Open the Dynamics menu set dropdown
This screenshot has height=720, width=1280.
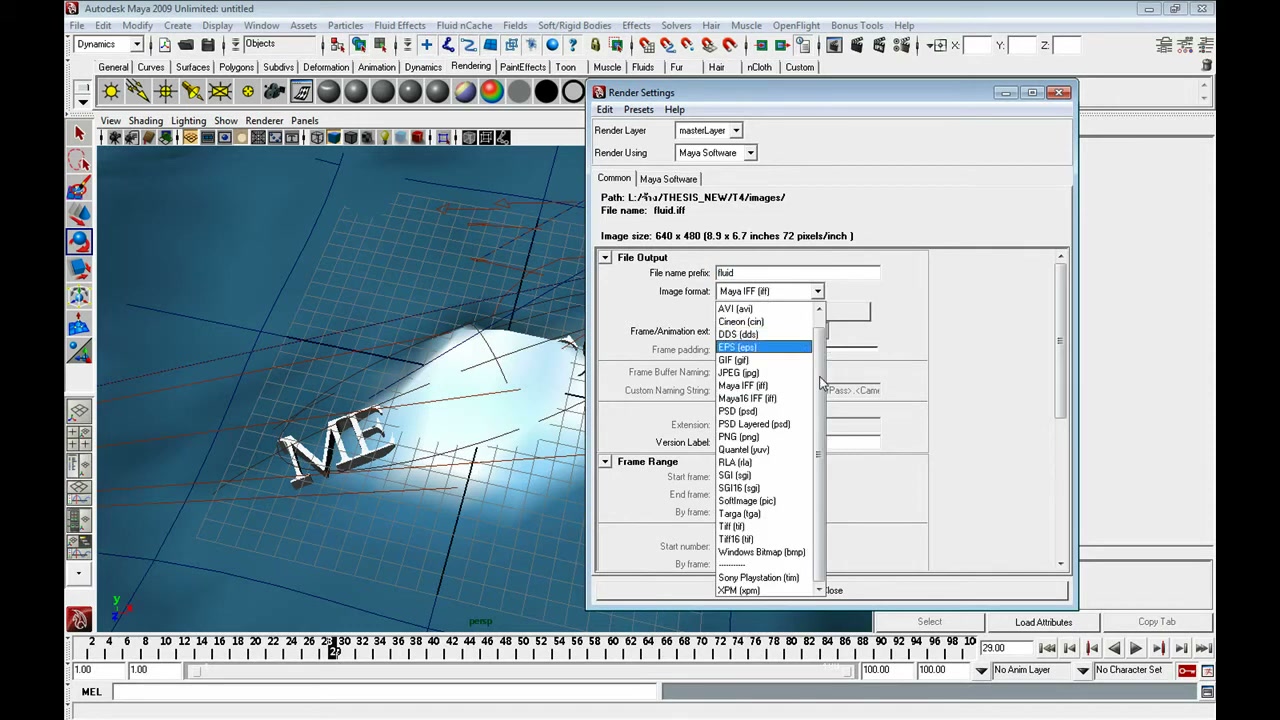[x=109, y=44]
